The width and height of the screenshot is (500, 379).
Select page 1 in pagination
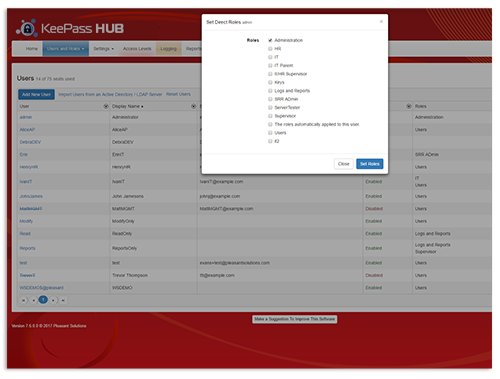(x=43, y=300)
